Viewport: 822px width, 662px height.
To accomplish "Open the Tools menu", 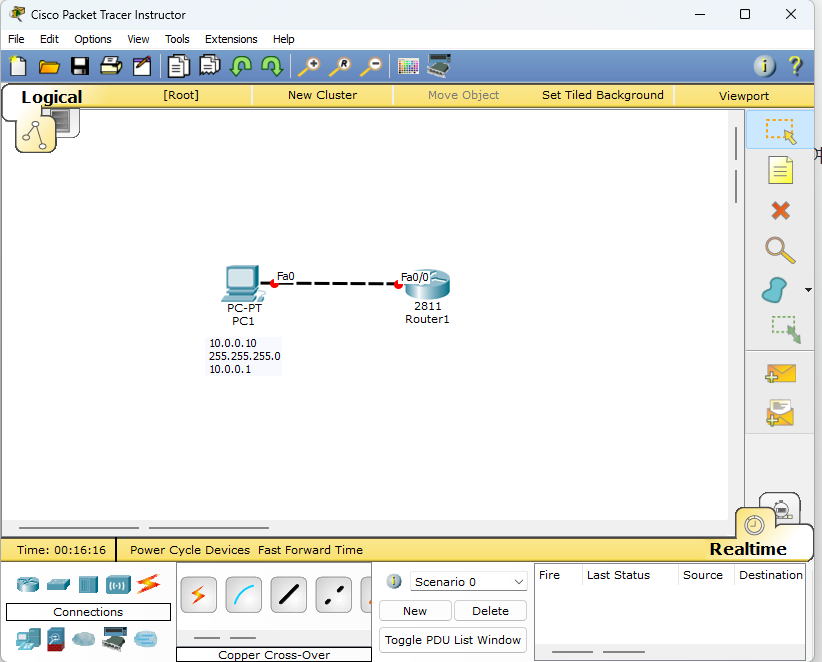I will (x=177, y=39).
